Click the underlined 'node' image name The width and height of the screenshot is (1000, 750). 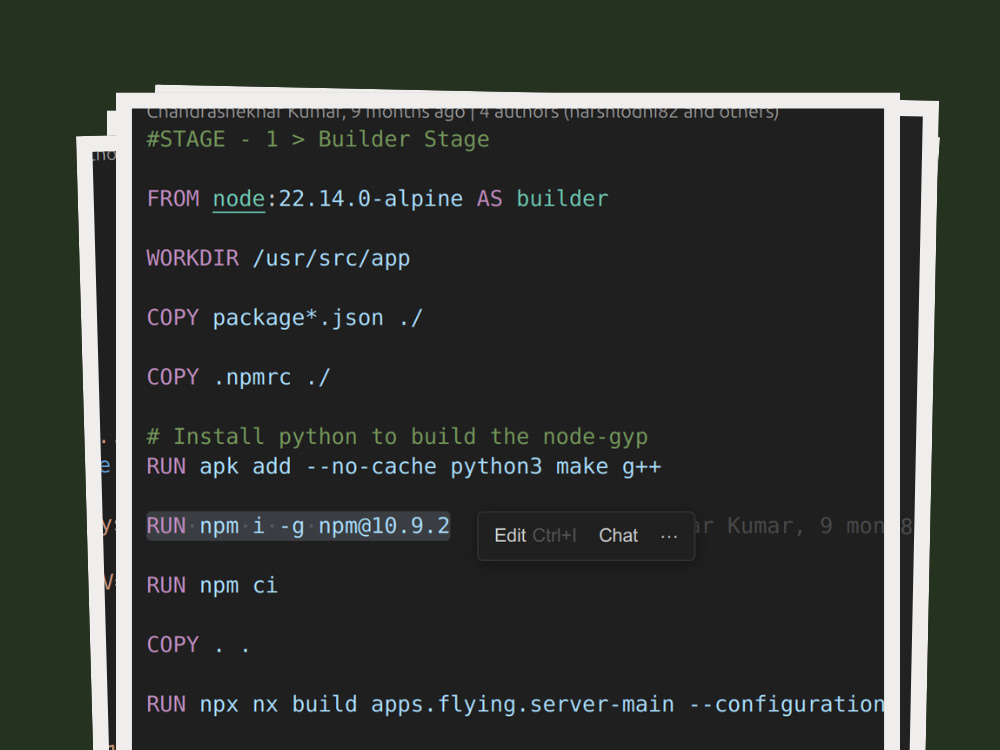(239, 199)
